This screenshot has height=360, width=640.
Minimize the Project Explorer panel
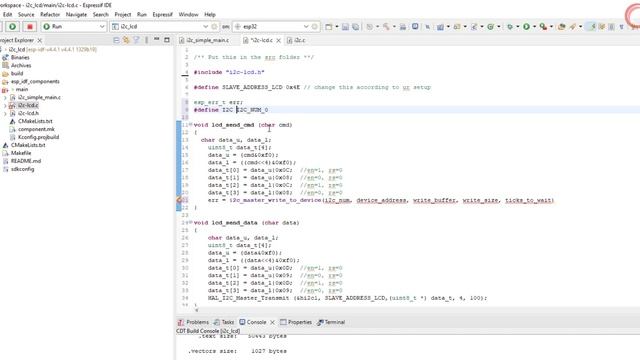[157, 40]
